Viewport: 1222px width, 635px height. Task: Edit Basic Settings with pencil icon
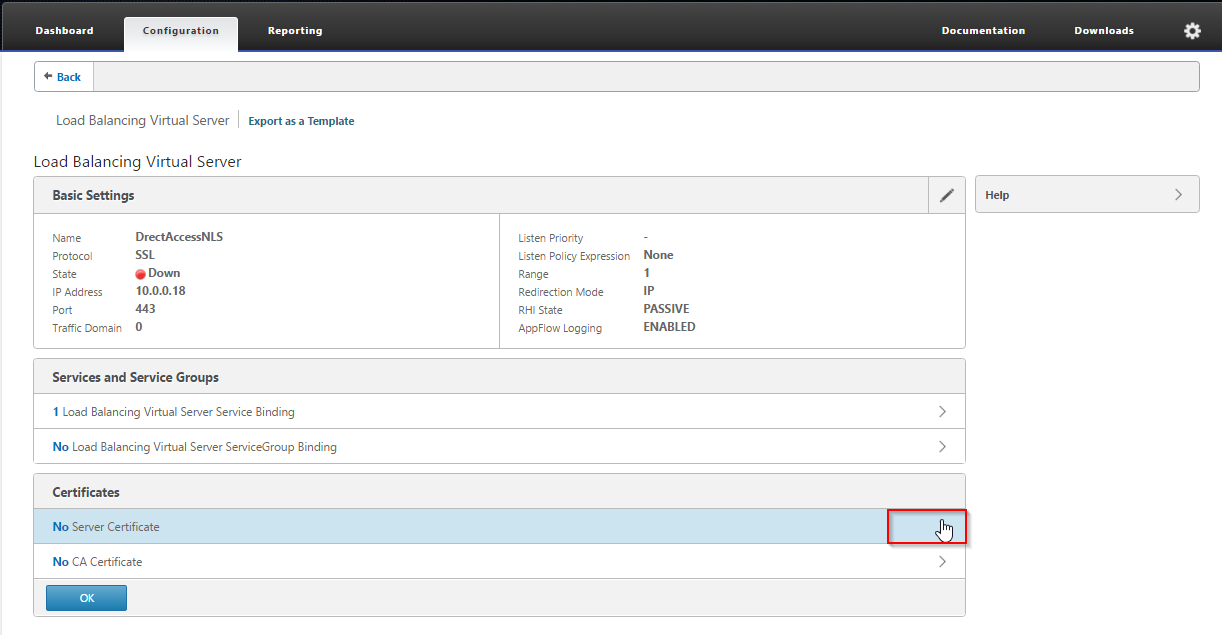tap(946, 196)
